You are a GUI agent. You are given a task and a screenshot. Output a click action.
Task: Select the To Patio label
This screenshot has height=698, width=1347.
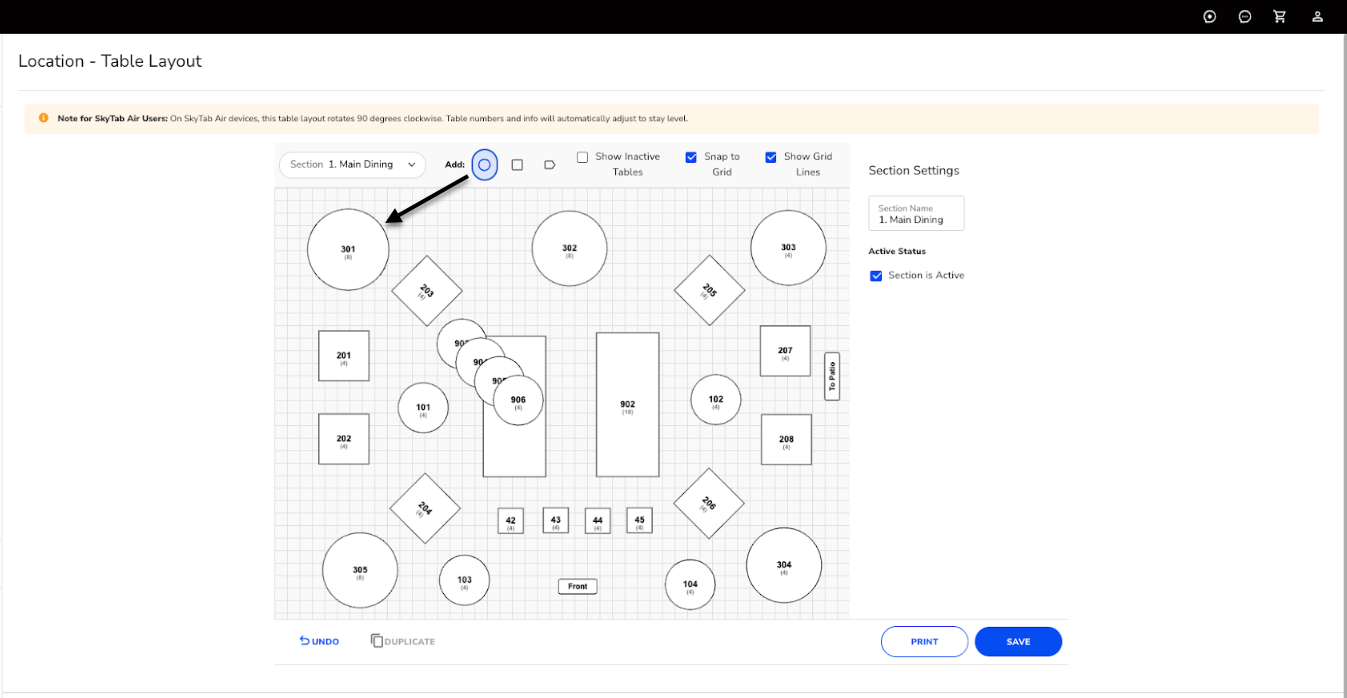[x=831, y=376]
